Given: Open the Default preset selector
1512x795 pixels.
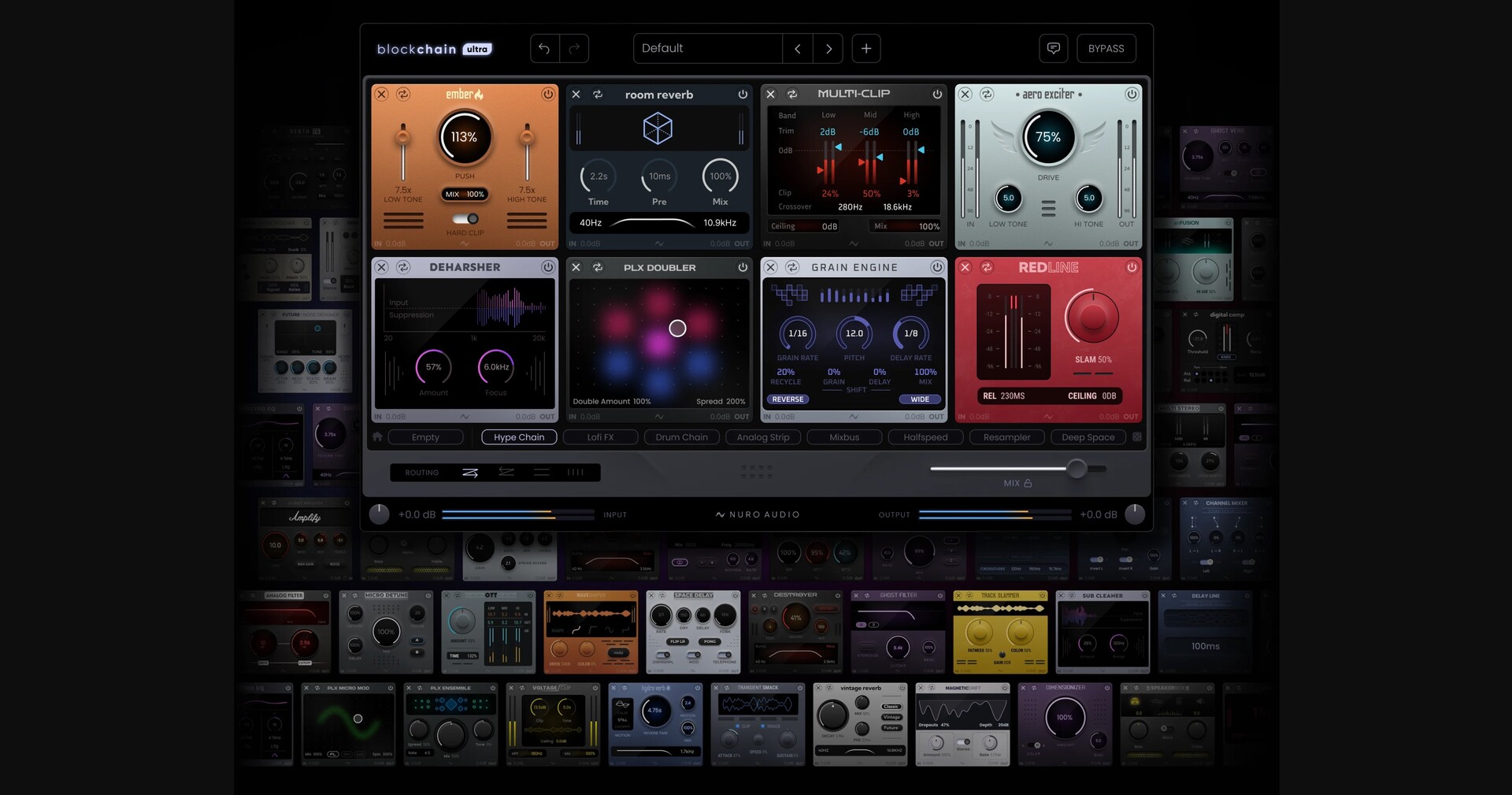Looking at the screenshot, I should pos(707,48).
